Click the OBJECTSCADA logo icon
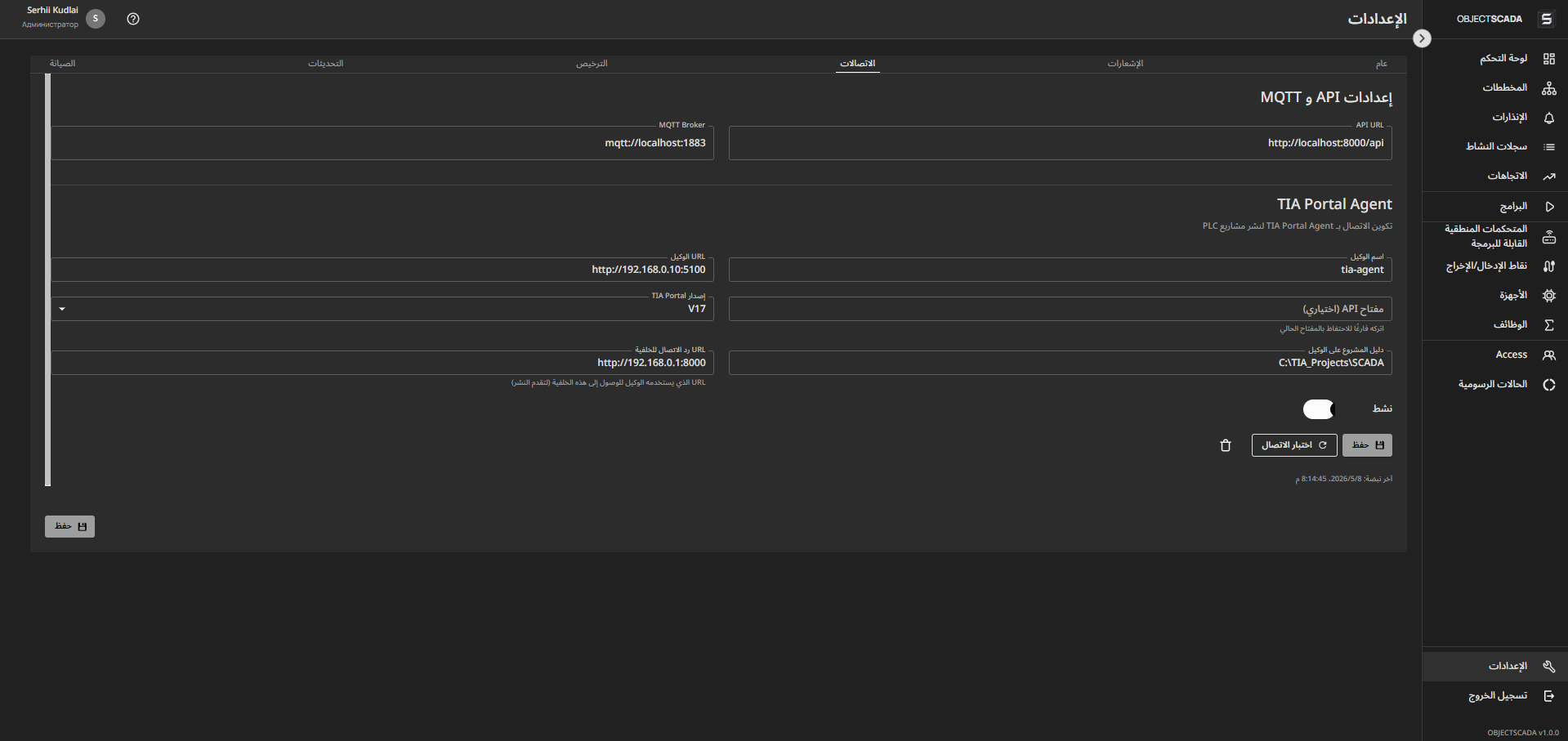The image size is (1568, 741). point(1546,19)
